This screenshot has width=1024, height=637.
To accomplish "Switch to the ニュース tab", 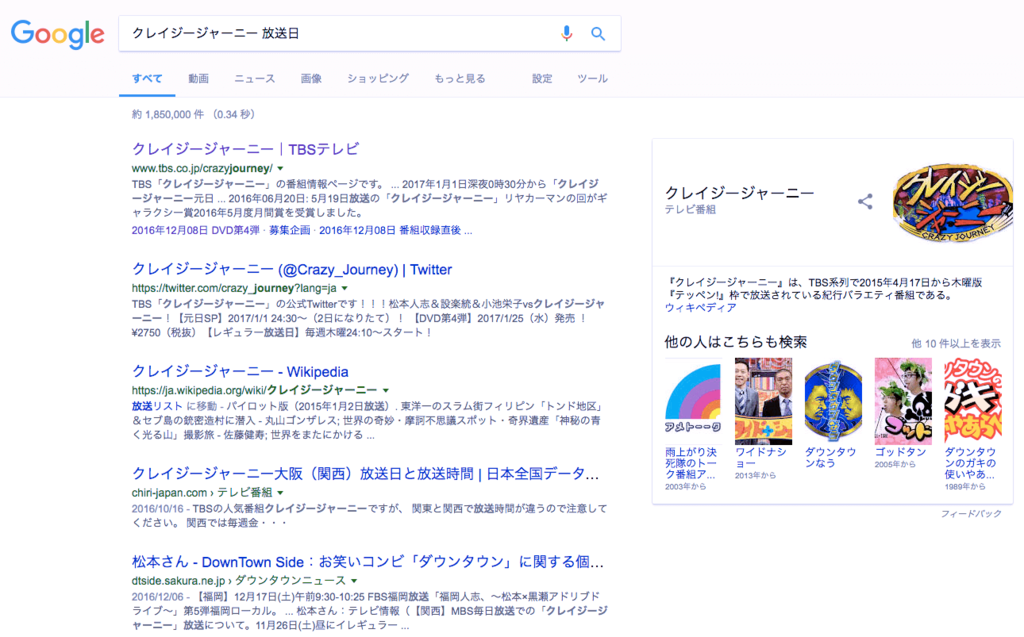I will tap(255, 78).
